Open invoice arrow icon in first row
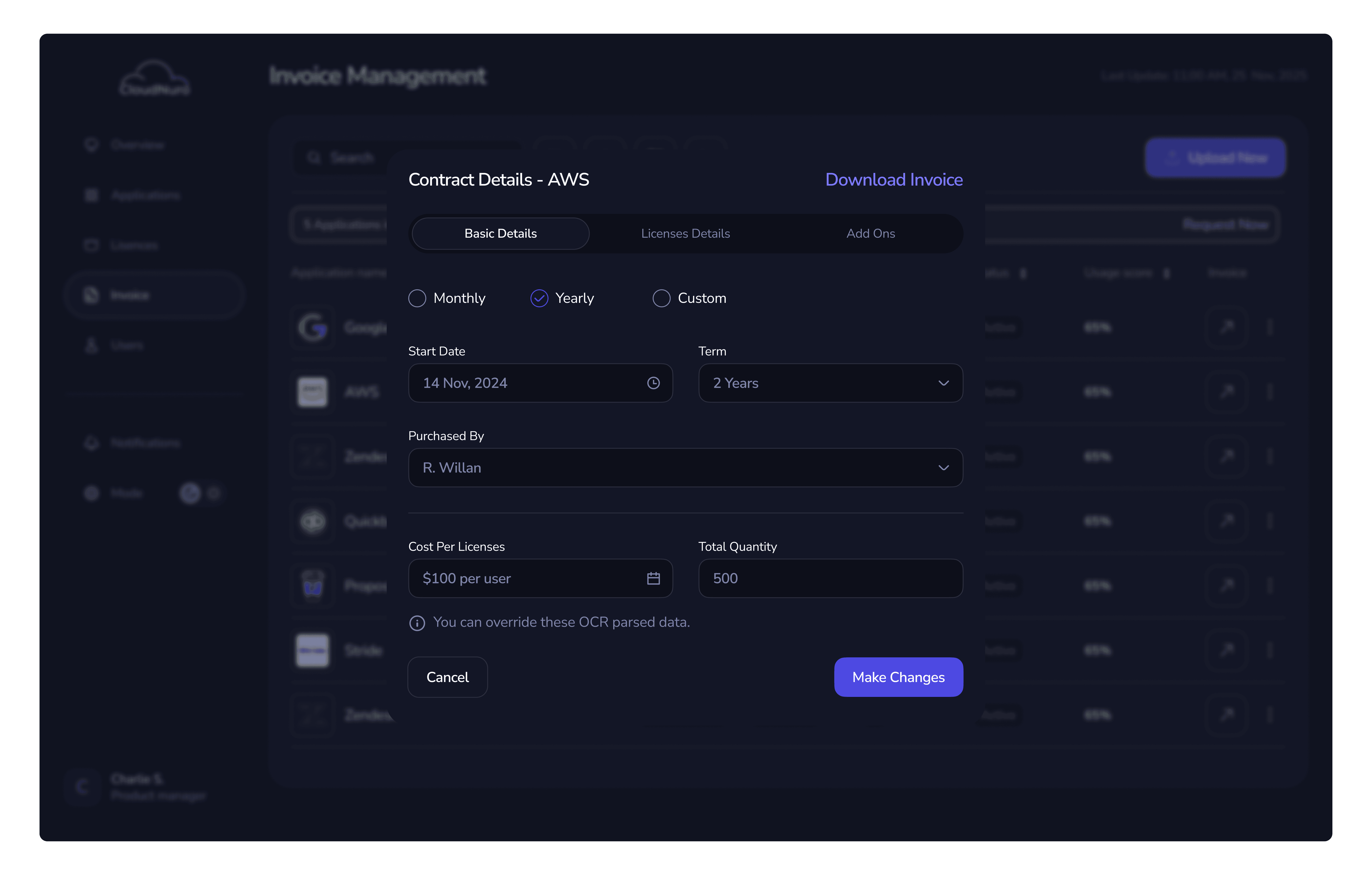Screen dimensions: 1372x875 point(1226,327)
